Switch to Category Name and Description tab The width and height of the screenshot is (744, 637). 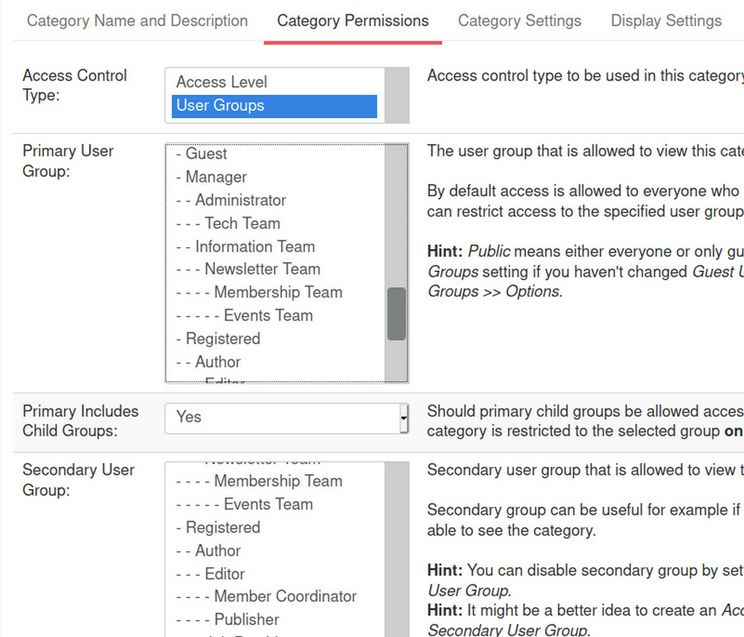pos(137,20)
